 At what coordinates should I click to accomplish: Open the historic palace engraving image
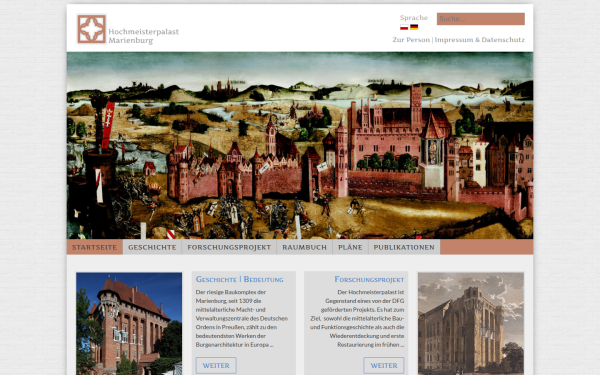(471, 324)
